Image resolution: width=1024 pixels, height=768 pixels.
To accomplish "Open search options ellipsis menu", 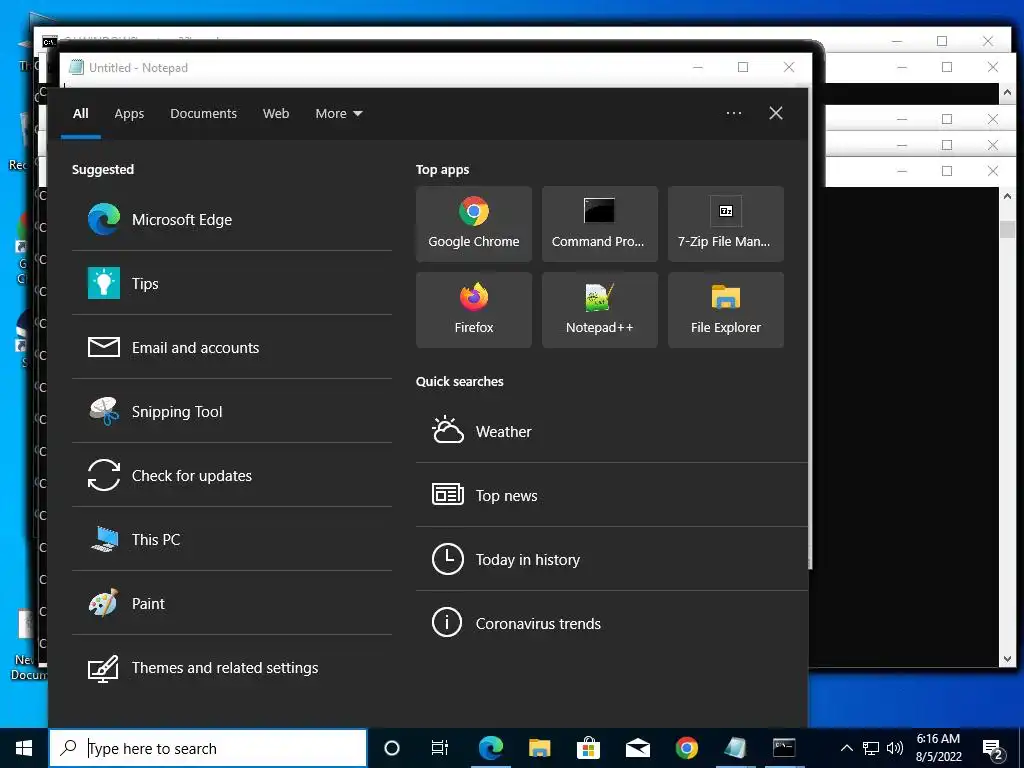I will pos(734,113).
